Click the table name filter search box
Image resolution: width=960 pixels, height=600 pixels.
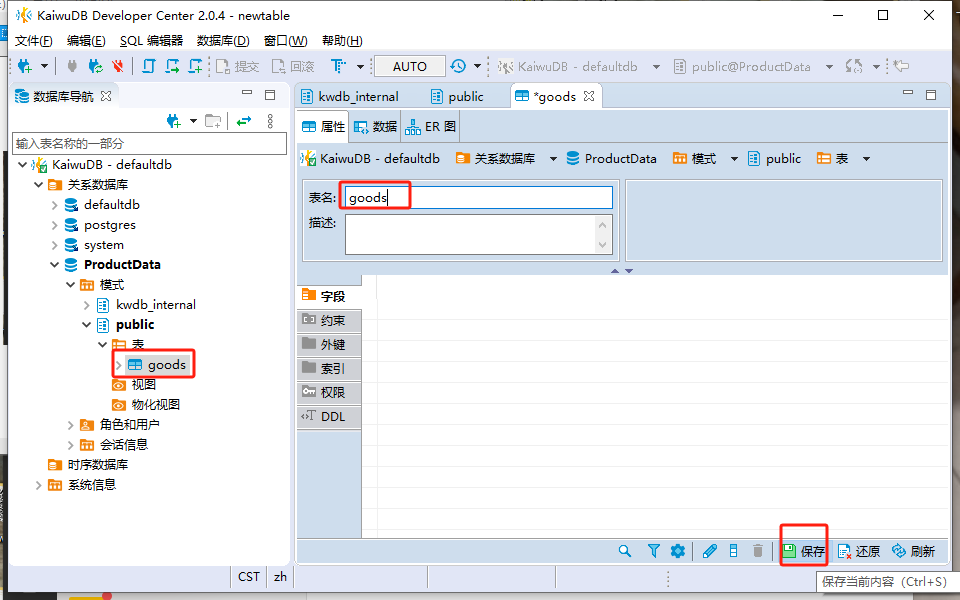tap(149, 143)
